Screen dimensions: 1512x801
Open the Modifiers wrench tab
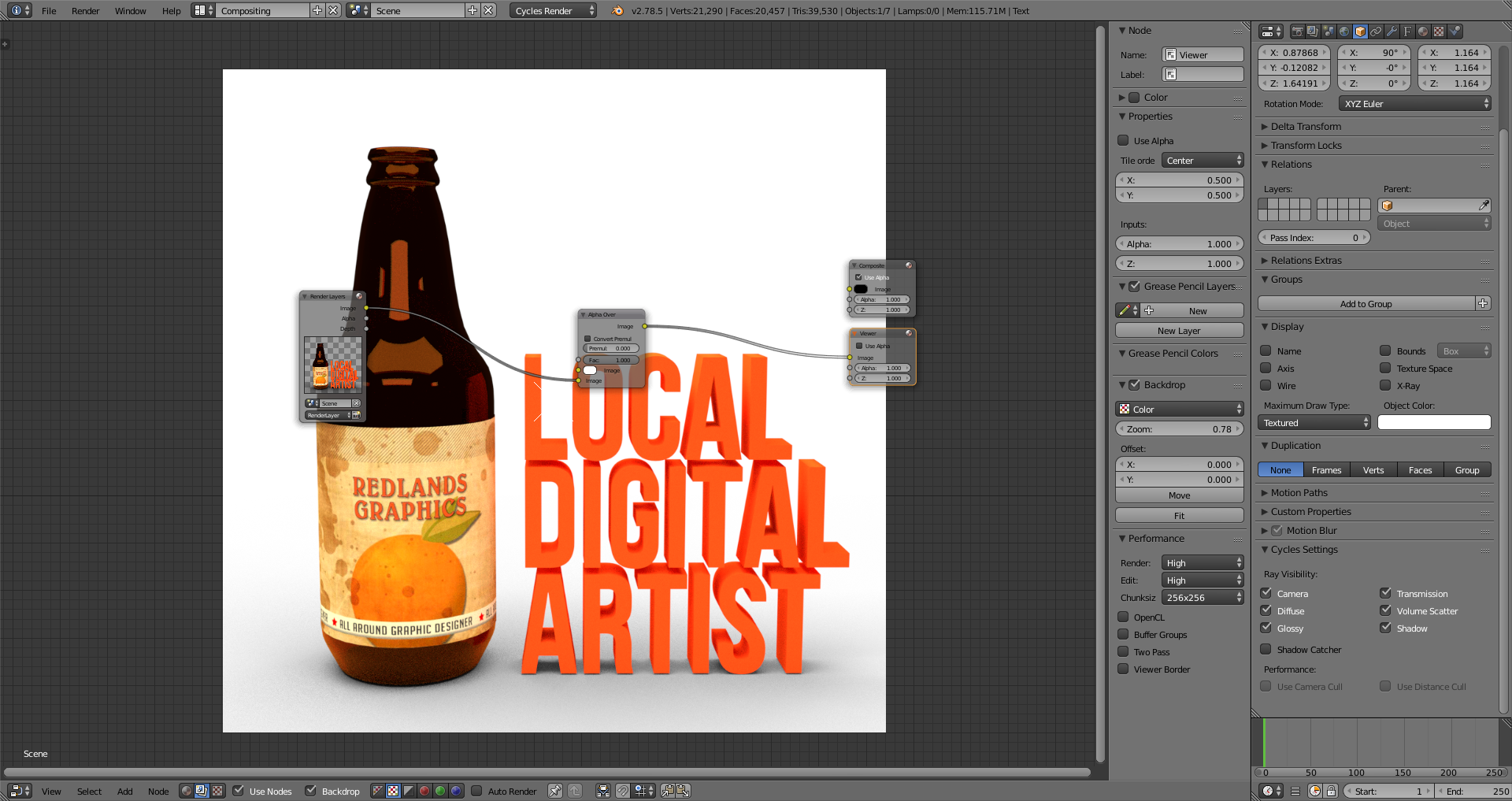pyautogui.click(x=1392, y=32)
